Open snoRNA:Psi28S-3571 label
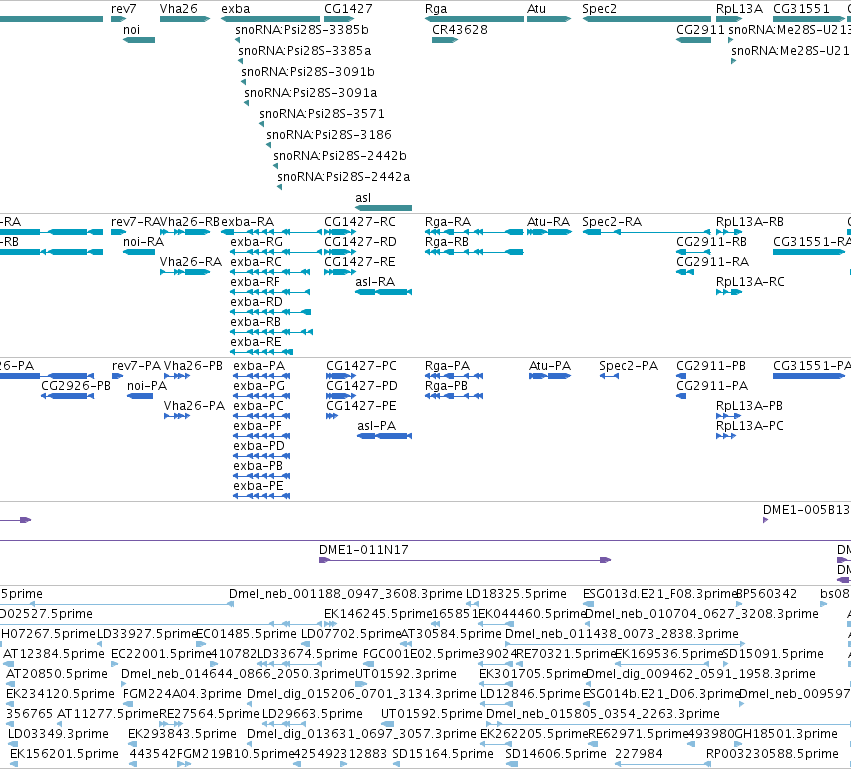The width and height of the screenshot is (851, 769). pos(322,113)
